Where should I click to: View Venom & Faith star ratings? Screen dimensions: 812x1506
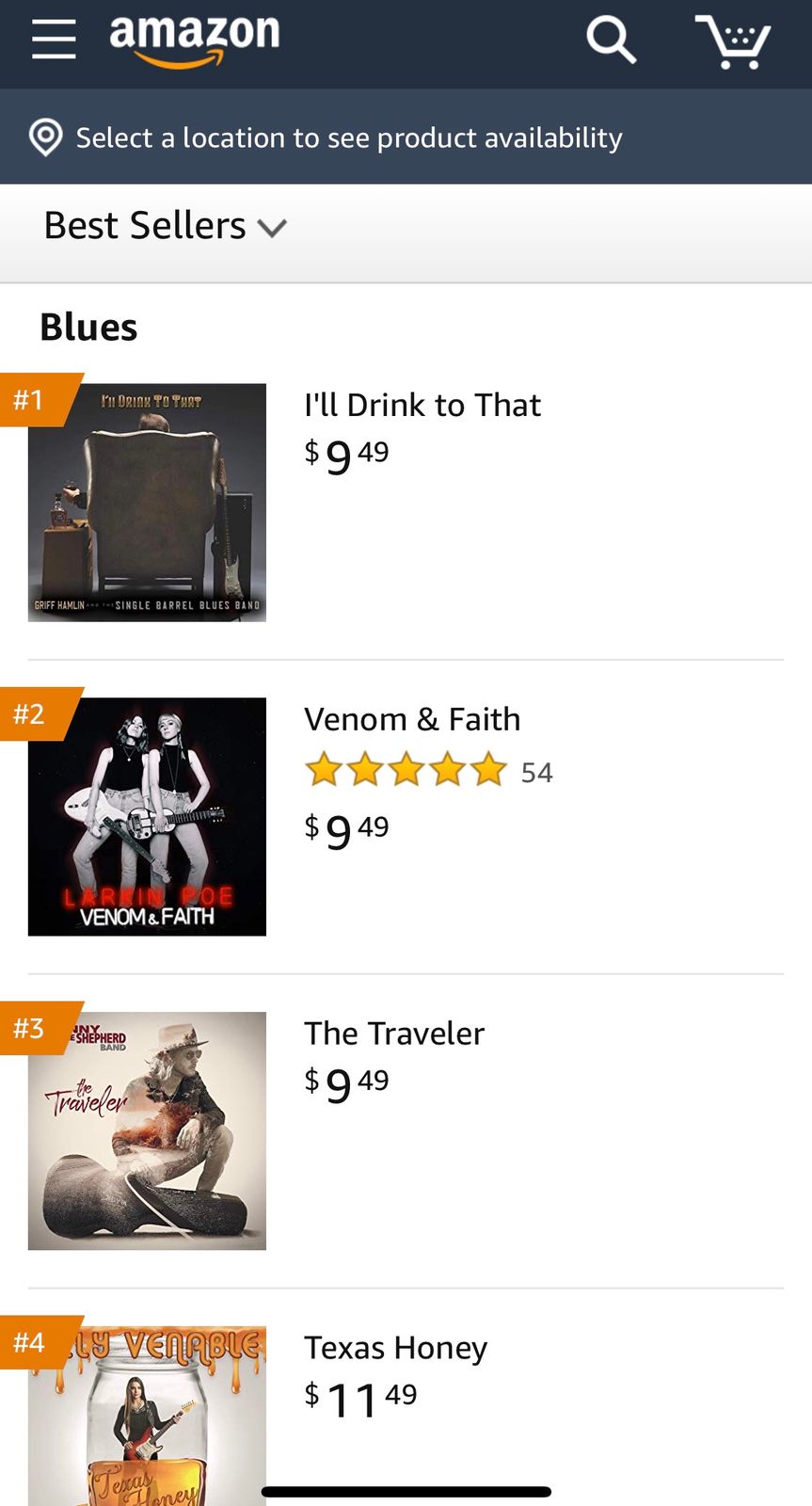click(406, 770)
